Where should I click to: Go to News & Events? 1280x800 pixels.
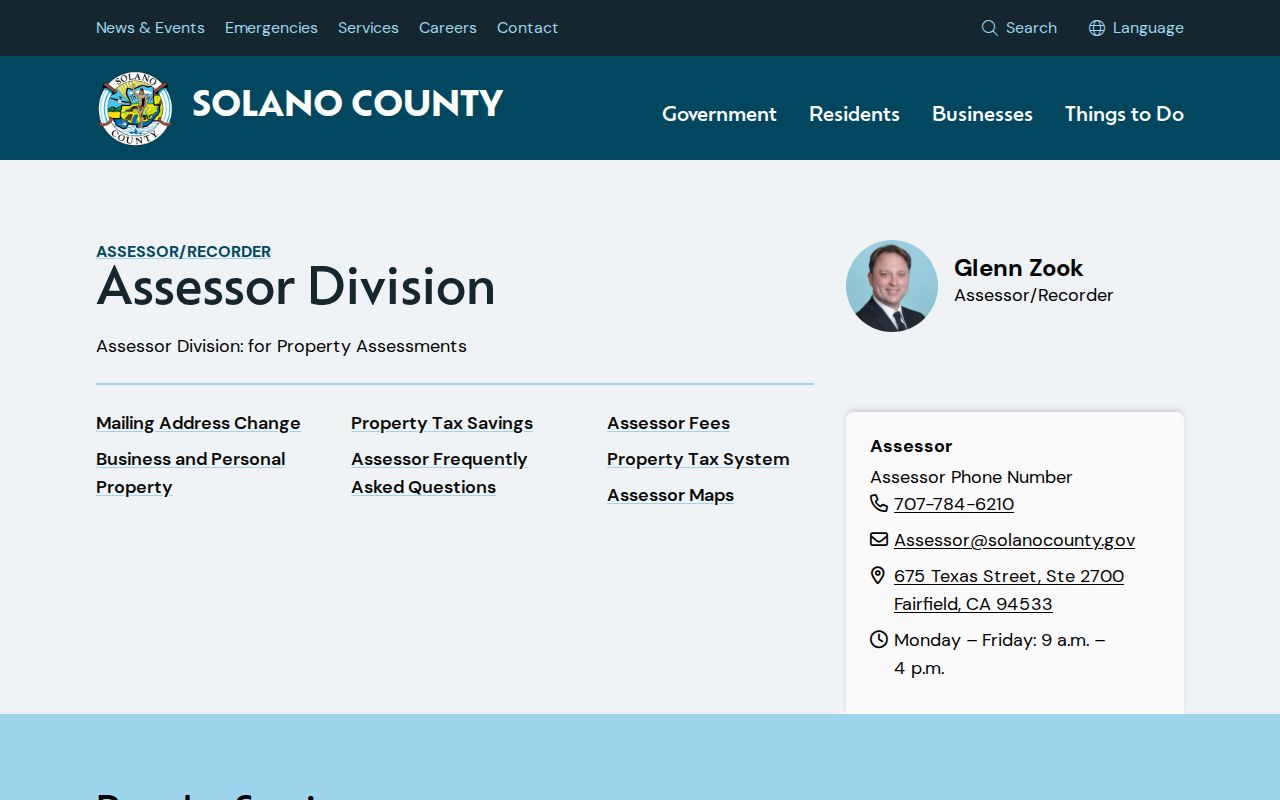click(150, 28)
